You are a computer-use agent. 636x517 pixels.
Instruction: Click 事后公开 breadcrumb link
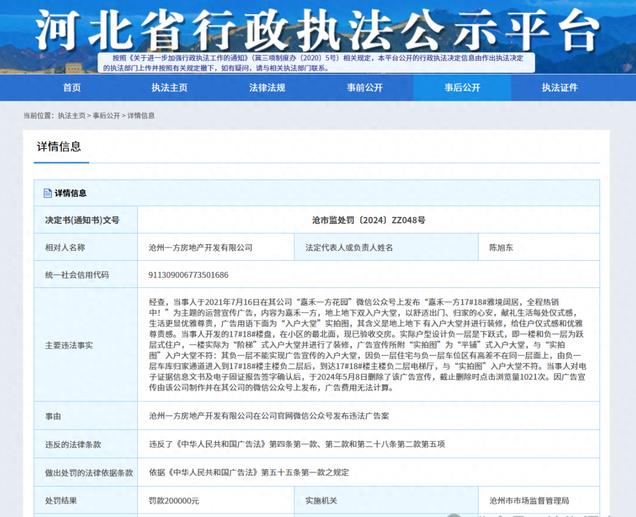pyautogui.click(x=106, y=116)
